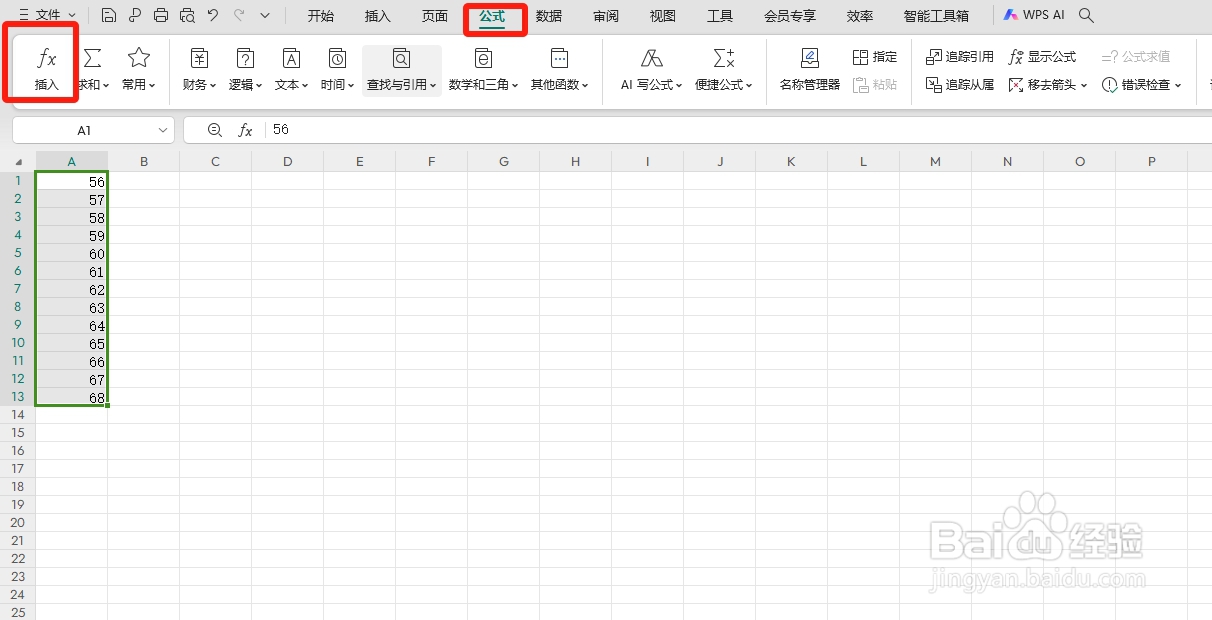Click the Undo icon

pos(212,15)
